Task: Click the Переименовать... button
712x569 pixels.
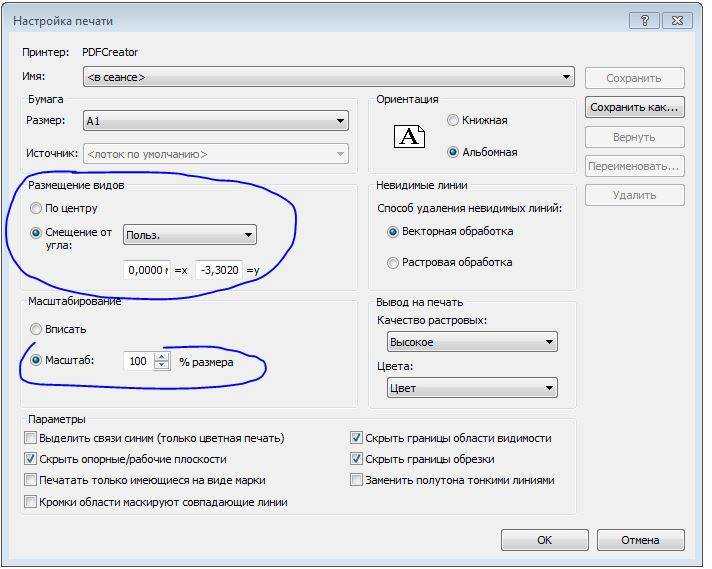Action: [x=634, y=166]
